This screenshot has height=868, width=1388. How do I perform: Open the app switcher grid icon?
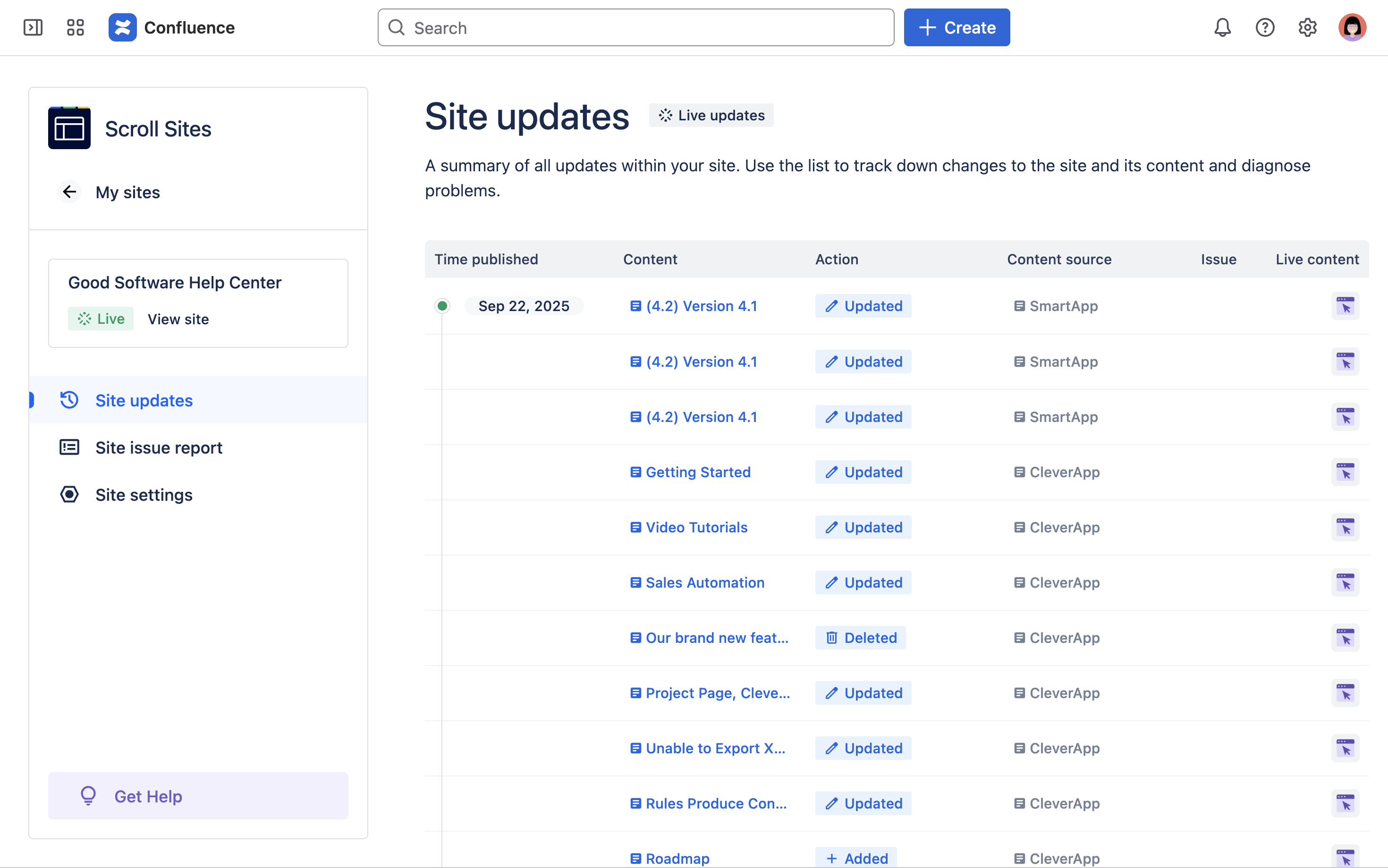pos(75,27)
